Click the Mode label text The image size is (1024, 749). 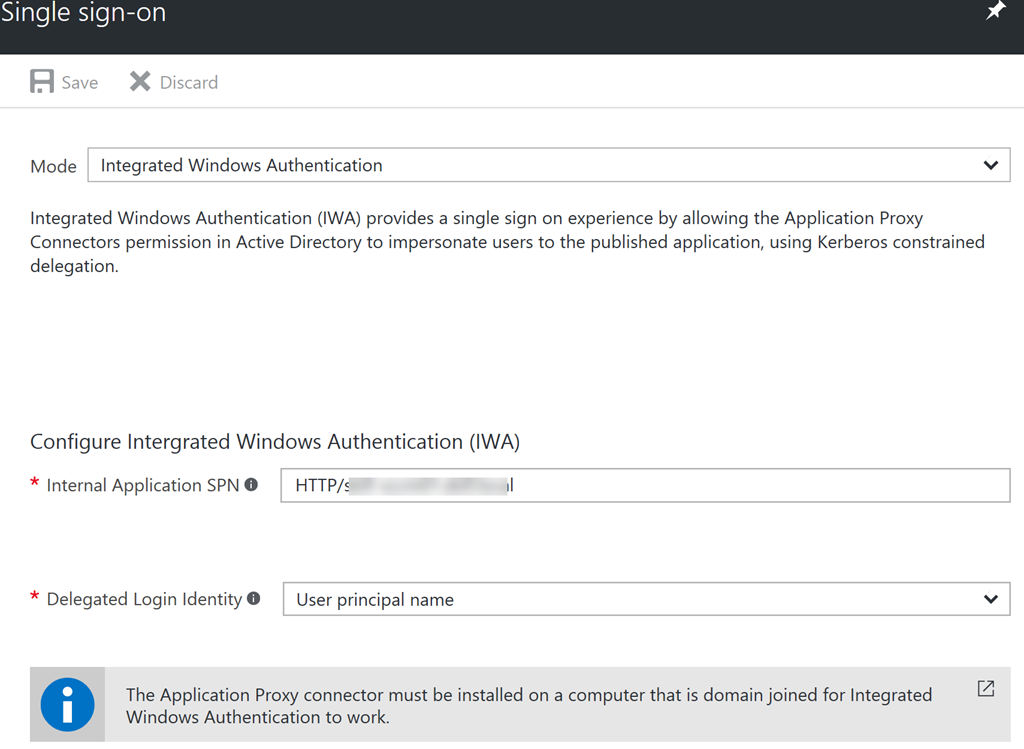click(x=53, y=167)
